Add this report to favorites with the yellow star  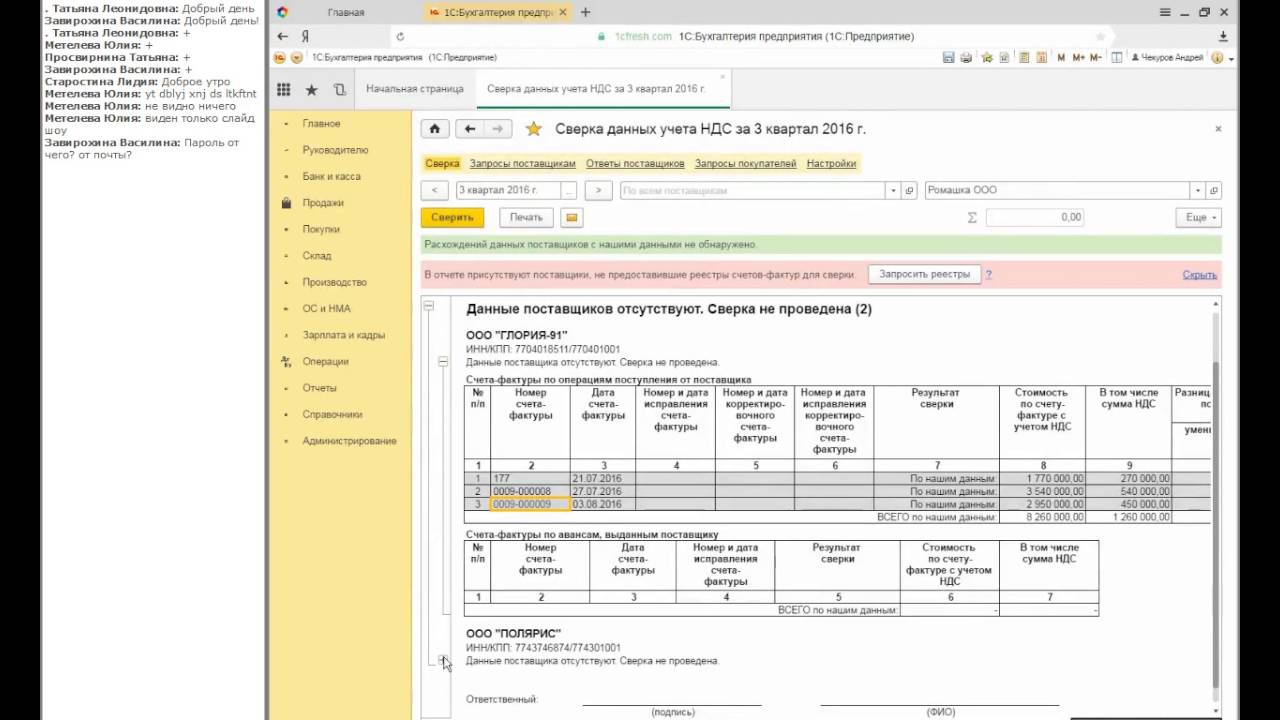point(534,129)
